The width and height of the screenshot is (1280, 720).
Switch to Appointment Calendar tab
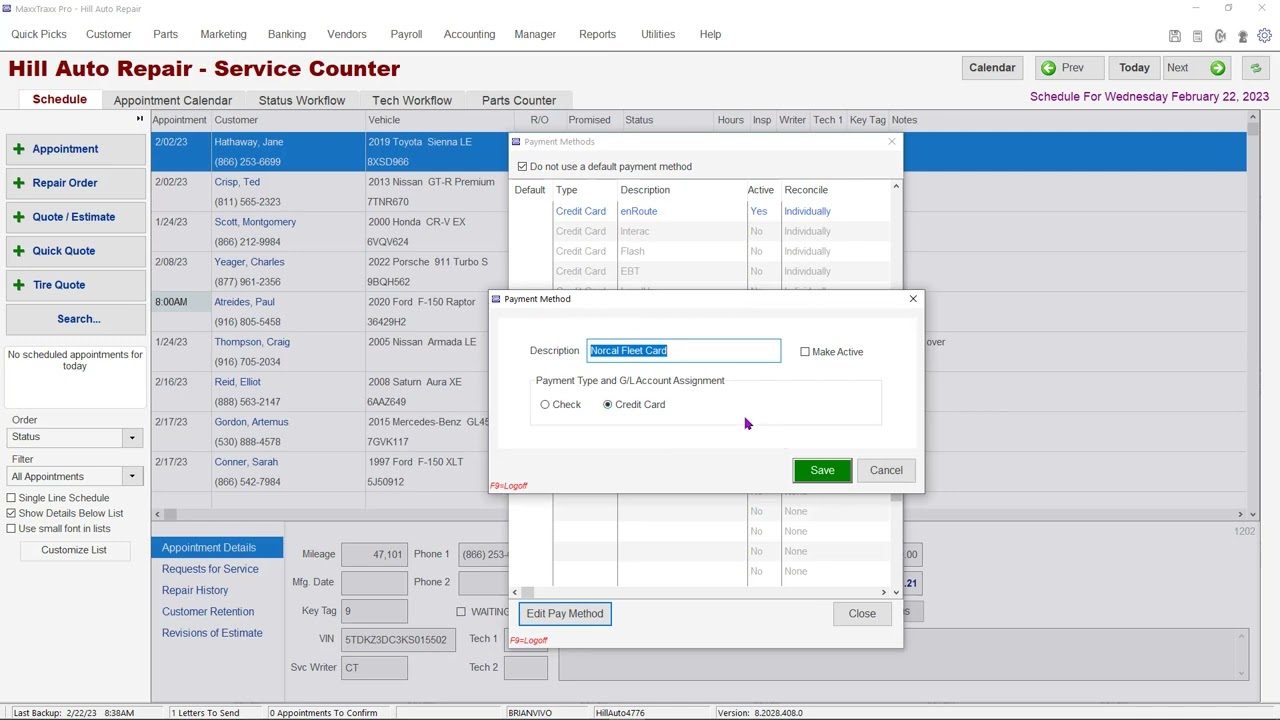pyautogui.click(x=173, y=100)
